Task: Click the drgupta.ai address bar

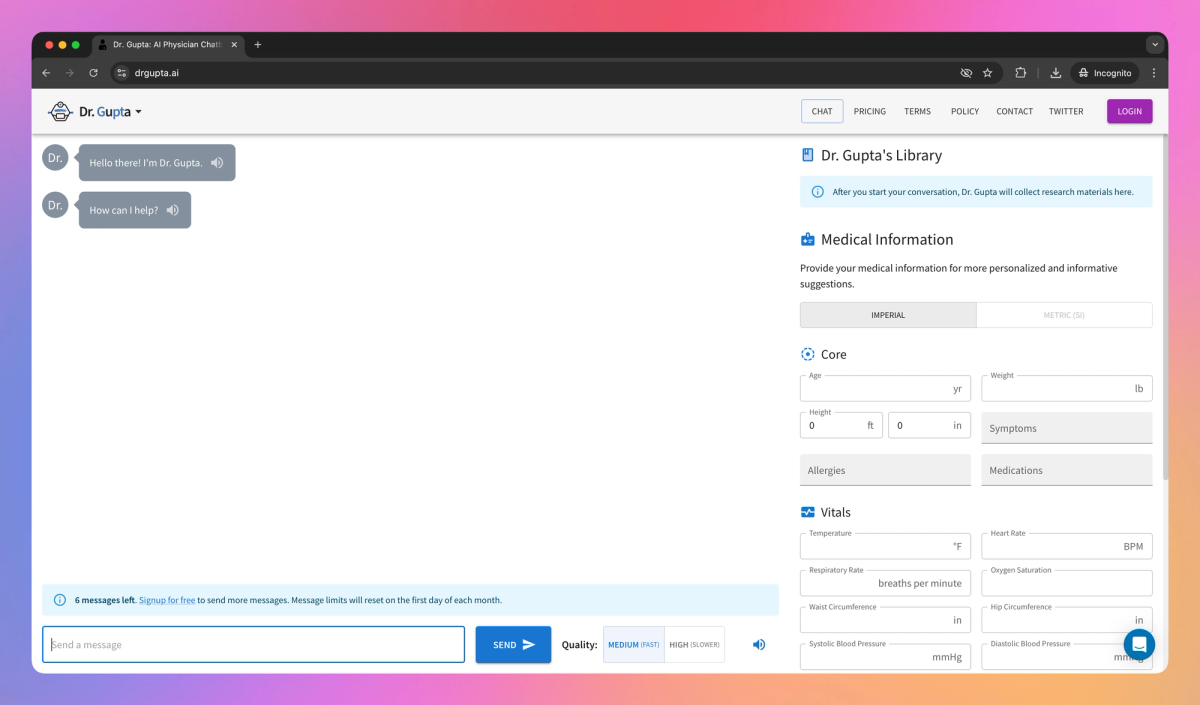Action: pyautogui.click(x=540, y=73)
